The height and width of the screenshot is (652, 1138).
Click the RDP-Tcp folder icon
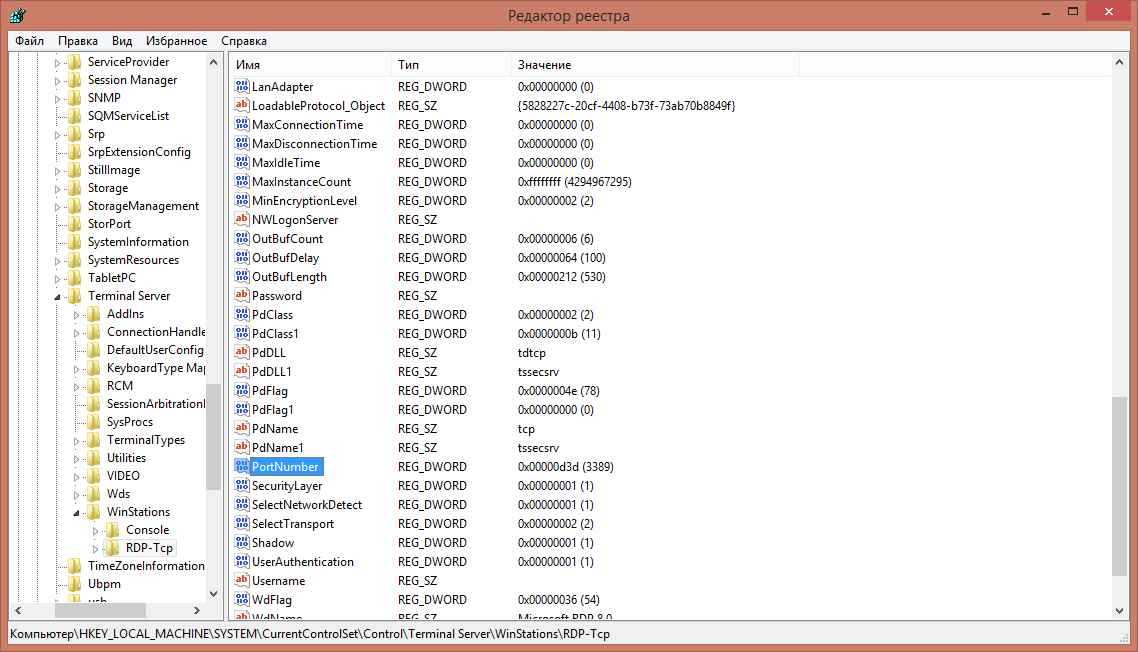pos(113,548)
